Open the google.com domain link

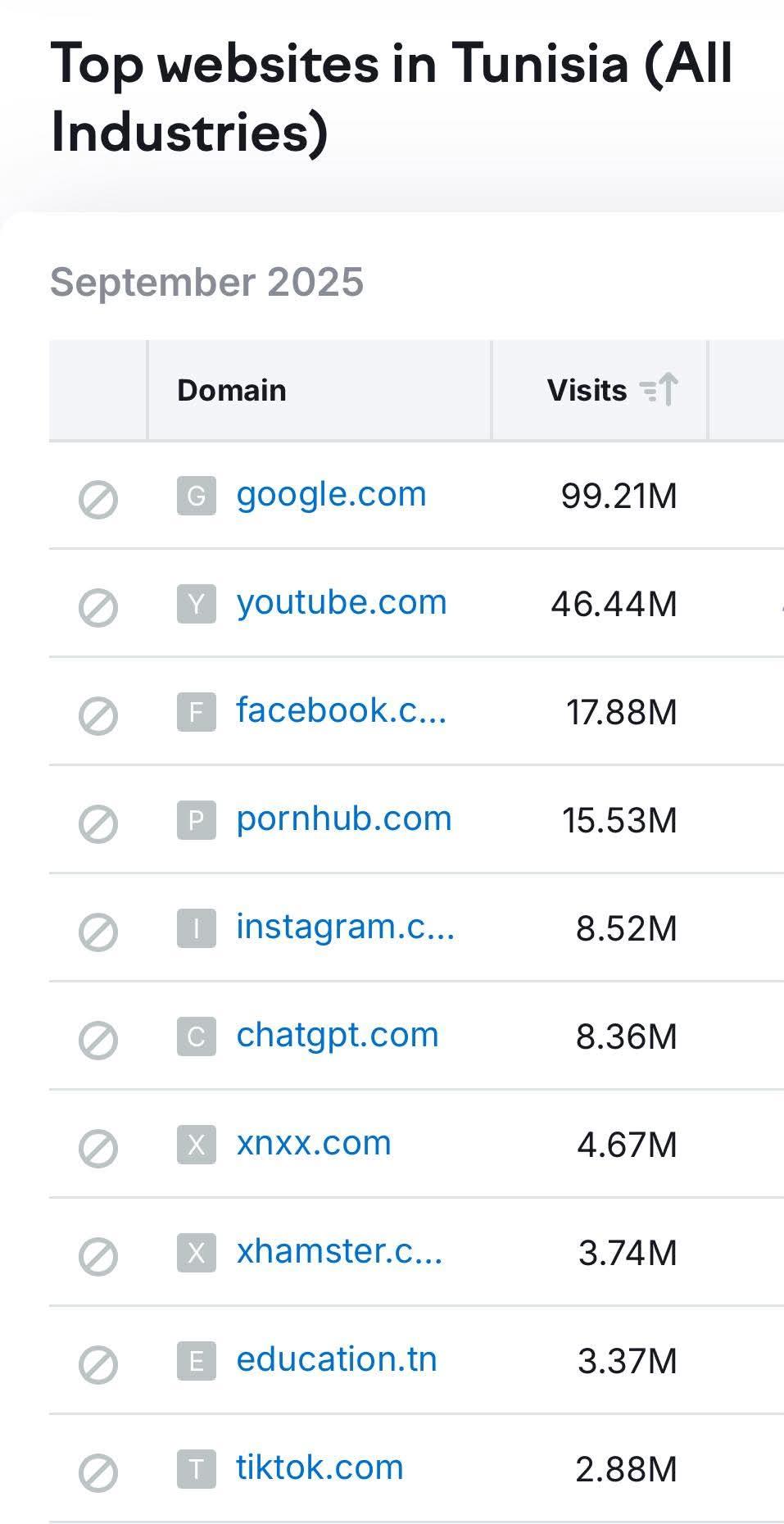click(331, 495)
